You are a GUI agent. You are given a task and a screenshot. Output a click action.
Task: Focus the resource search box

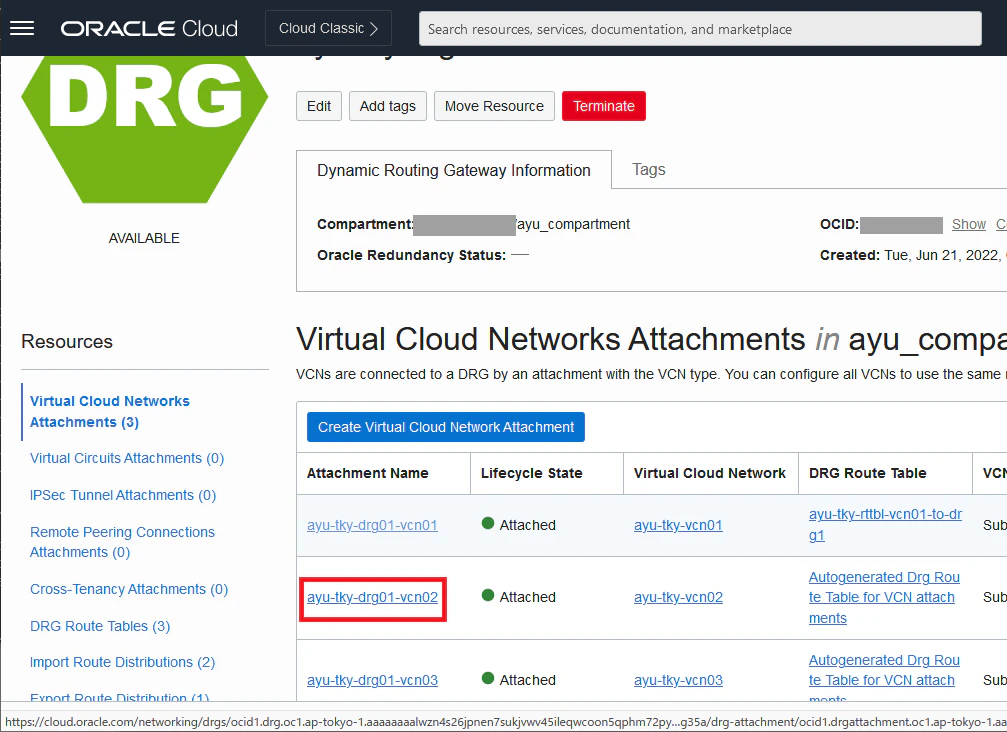[700, 29]
